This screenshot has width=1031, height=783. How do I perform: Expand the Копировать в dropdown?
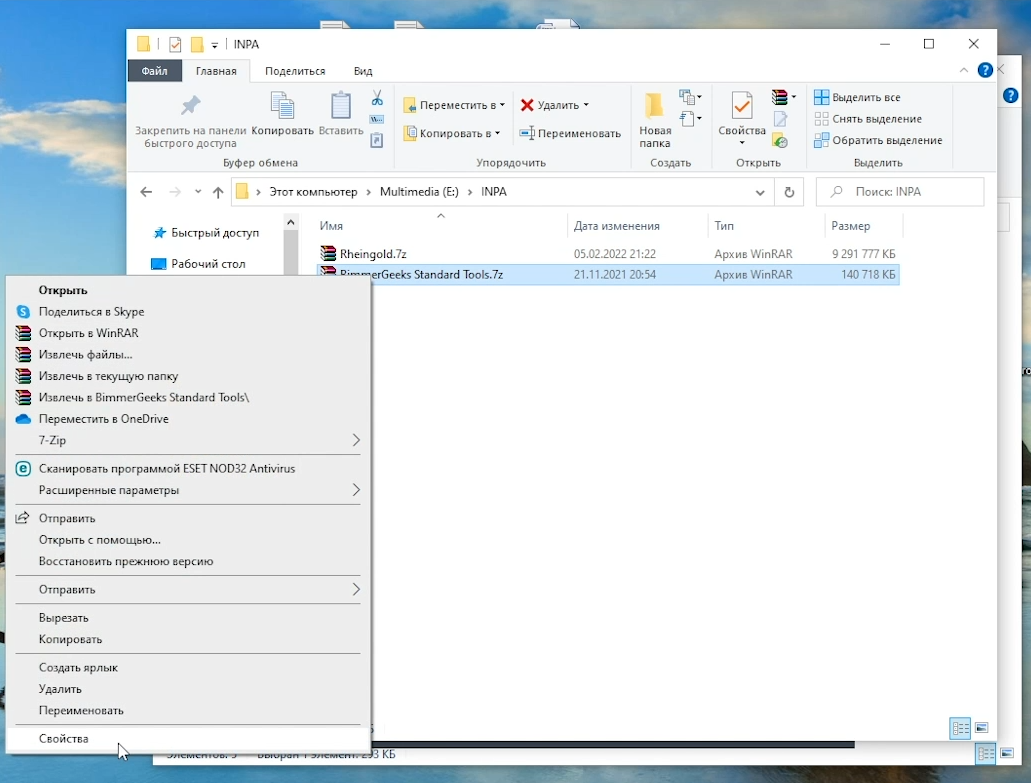(497, 133)
